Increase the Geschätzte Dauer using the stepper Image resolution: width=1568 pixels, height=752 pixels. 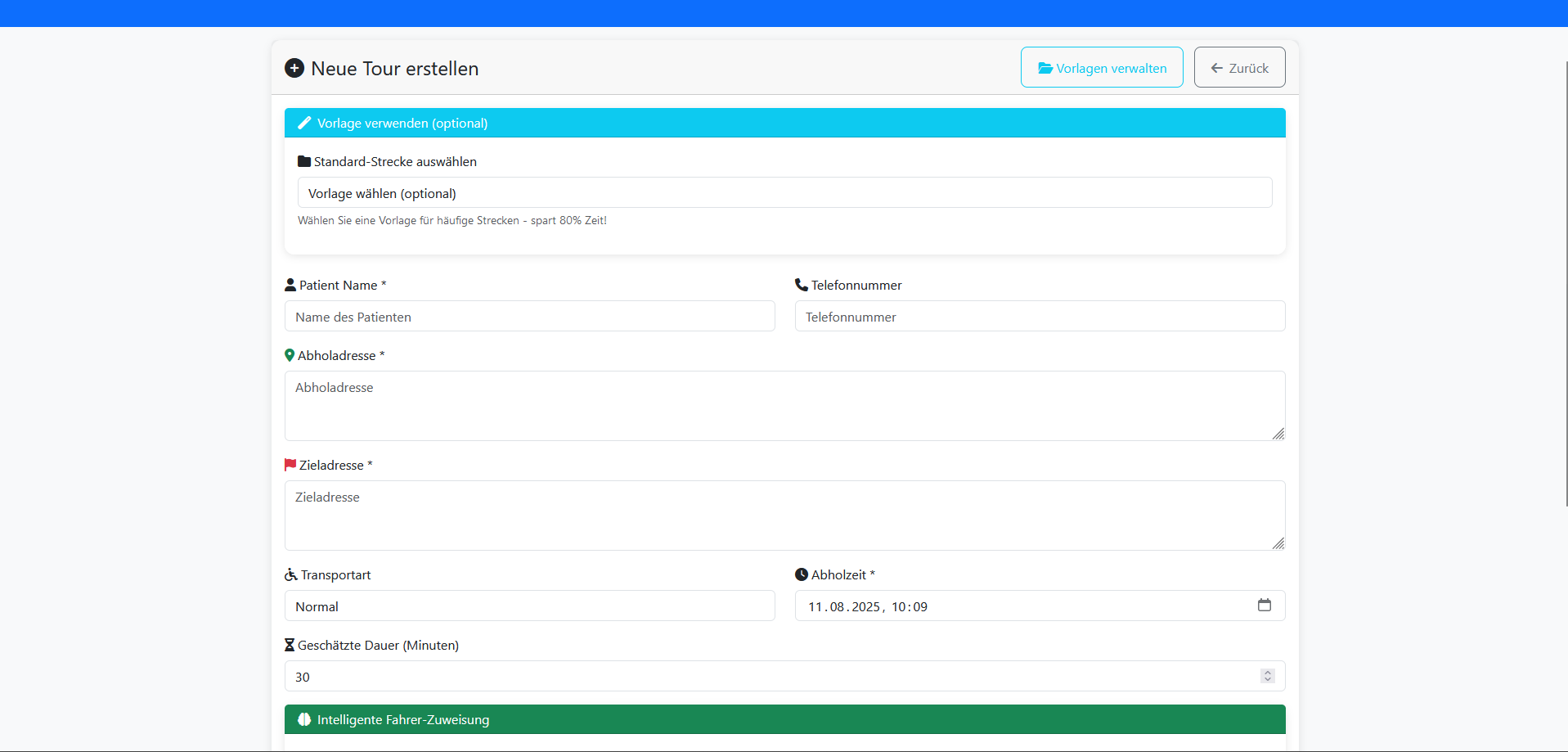(1268, 673)
